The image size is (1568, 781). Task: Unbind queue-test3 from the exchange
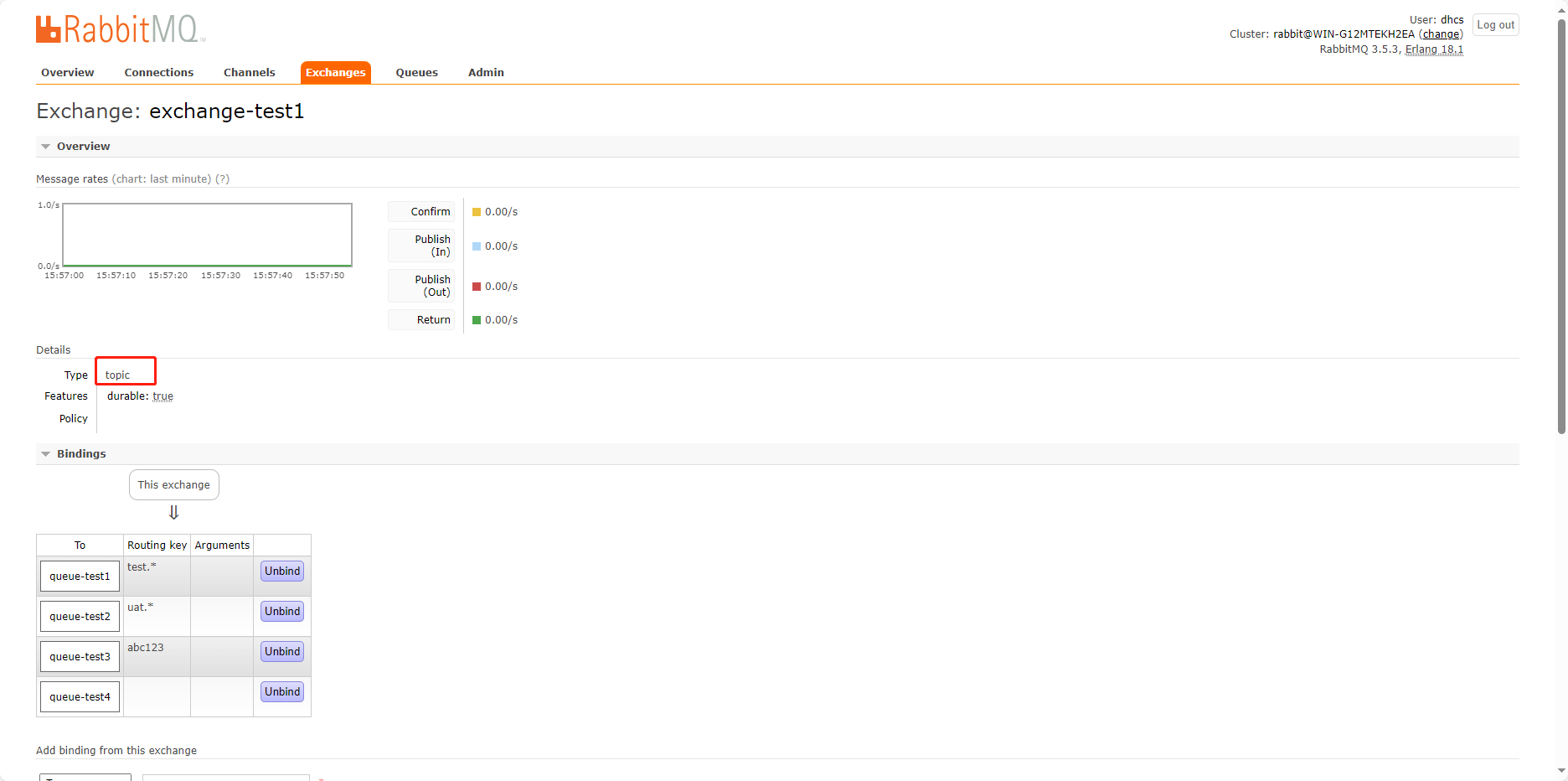(282, 652)
